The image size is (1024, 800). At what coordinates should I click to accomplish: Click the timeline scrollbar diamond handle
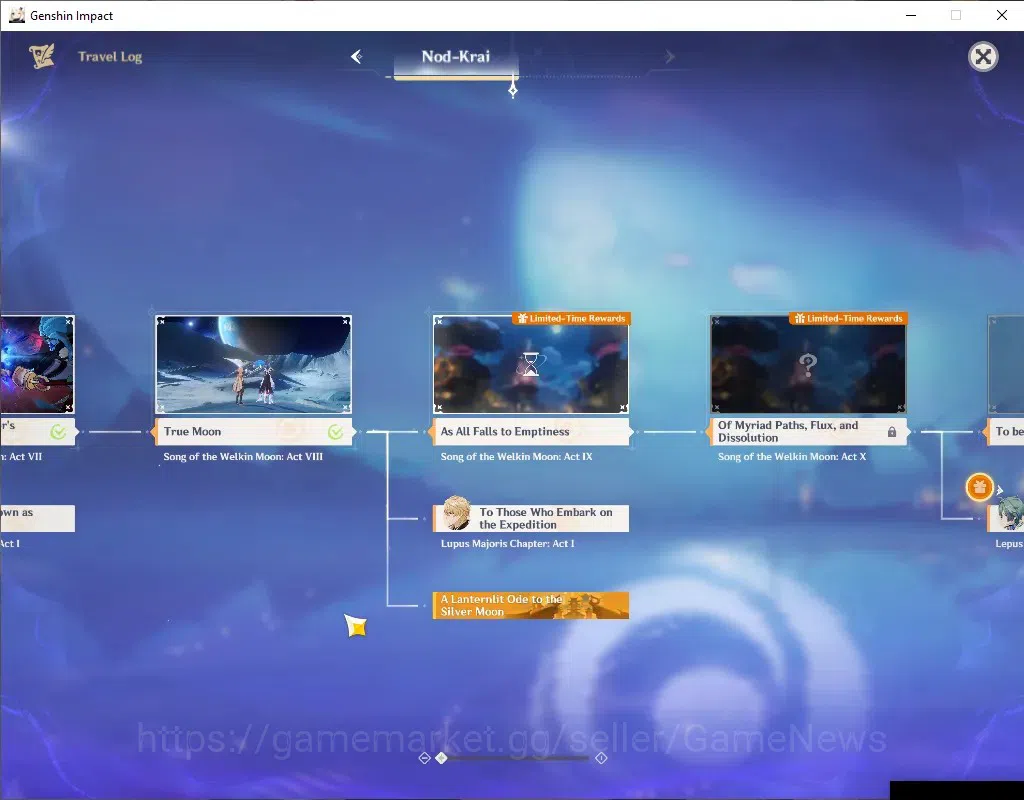(441, 758)
